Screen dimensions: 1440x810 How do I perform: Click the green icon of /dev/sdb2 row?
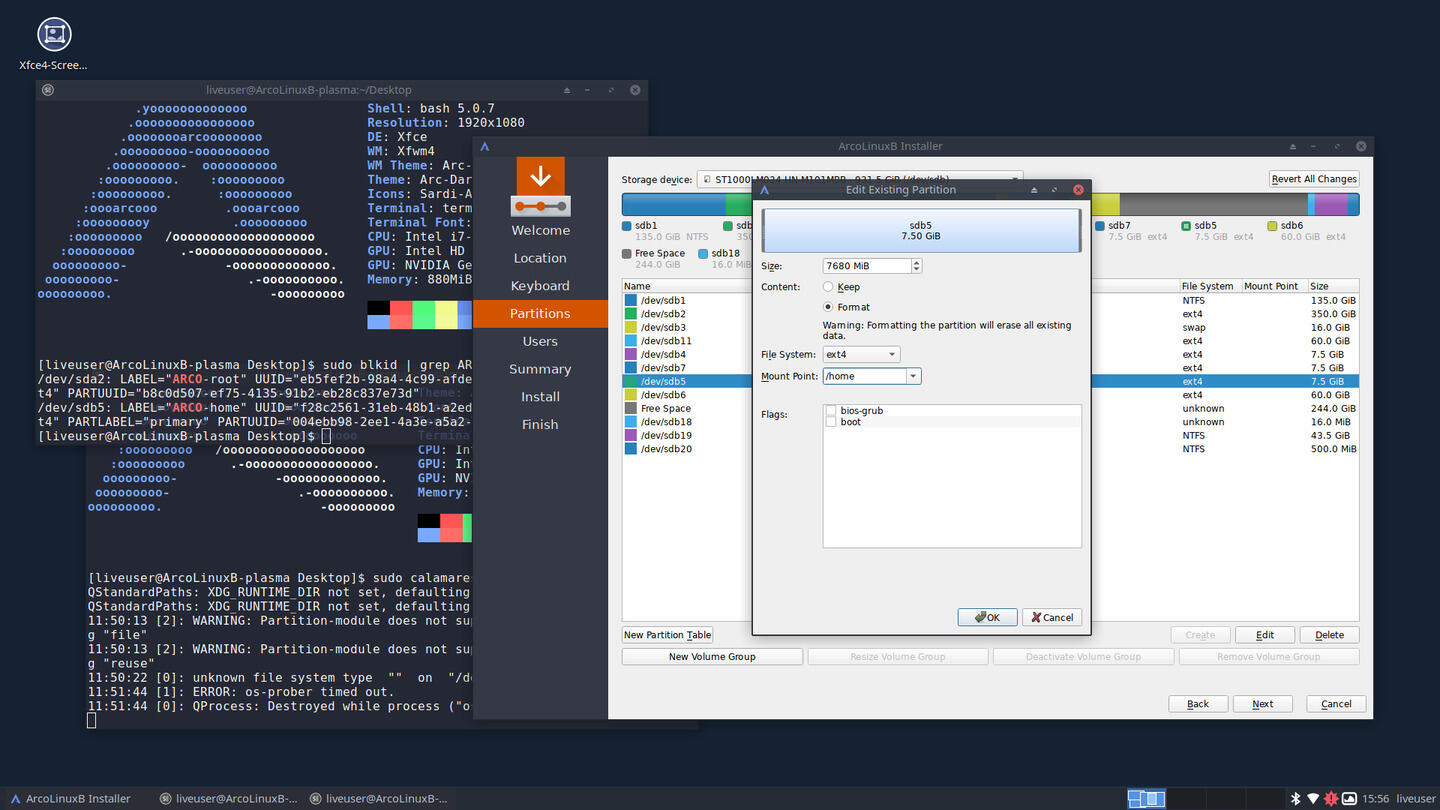click(x=631, y=314)
